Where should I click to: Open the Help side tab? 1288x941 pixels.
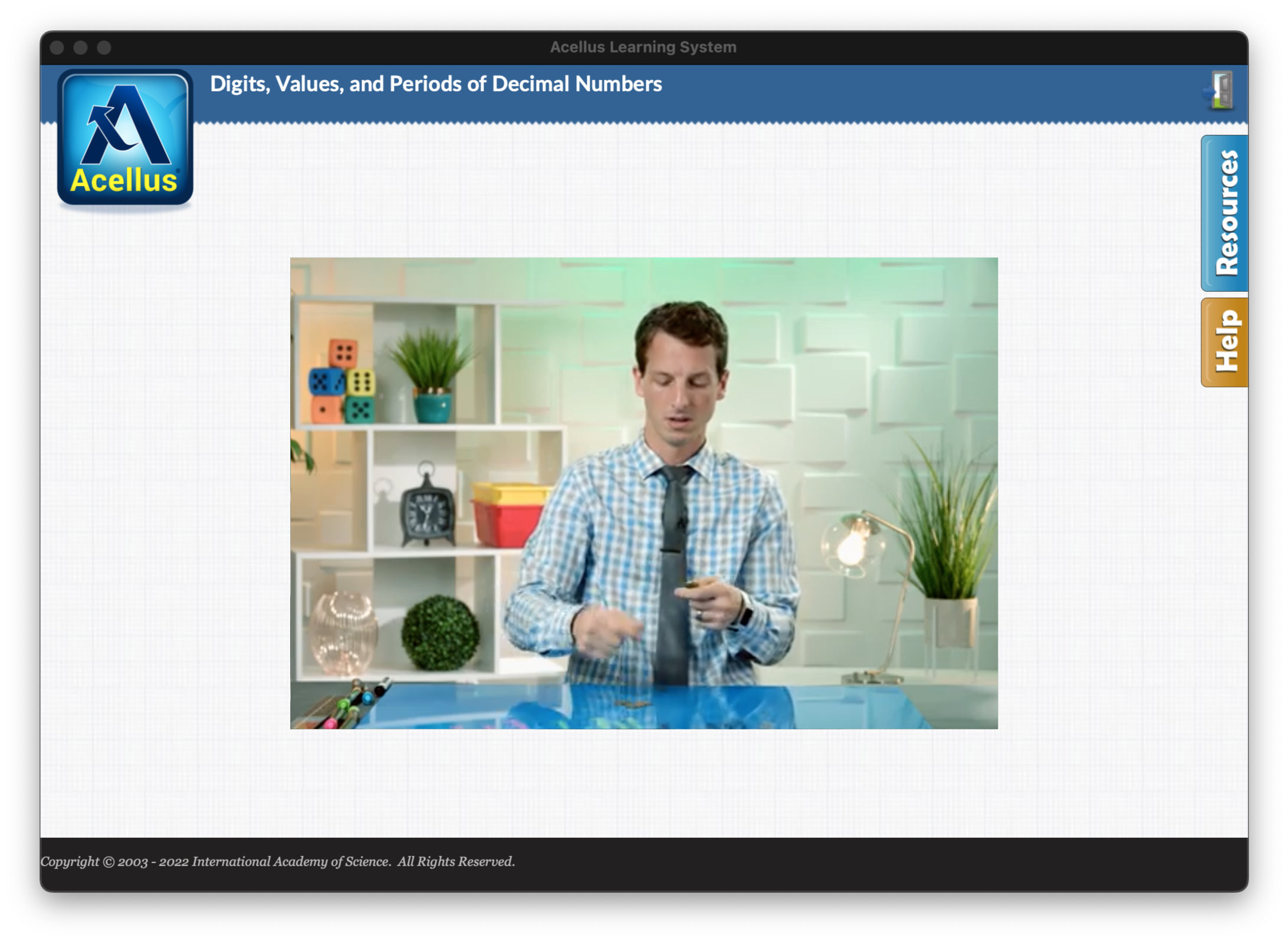pyautogui.click(x=1224, y=342)
